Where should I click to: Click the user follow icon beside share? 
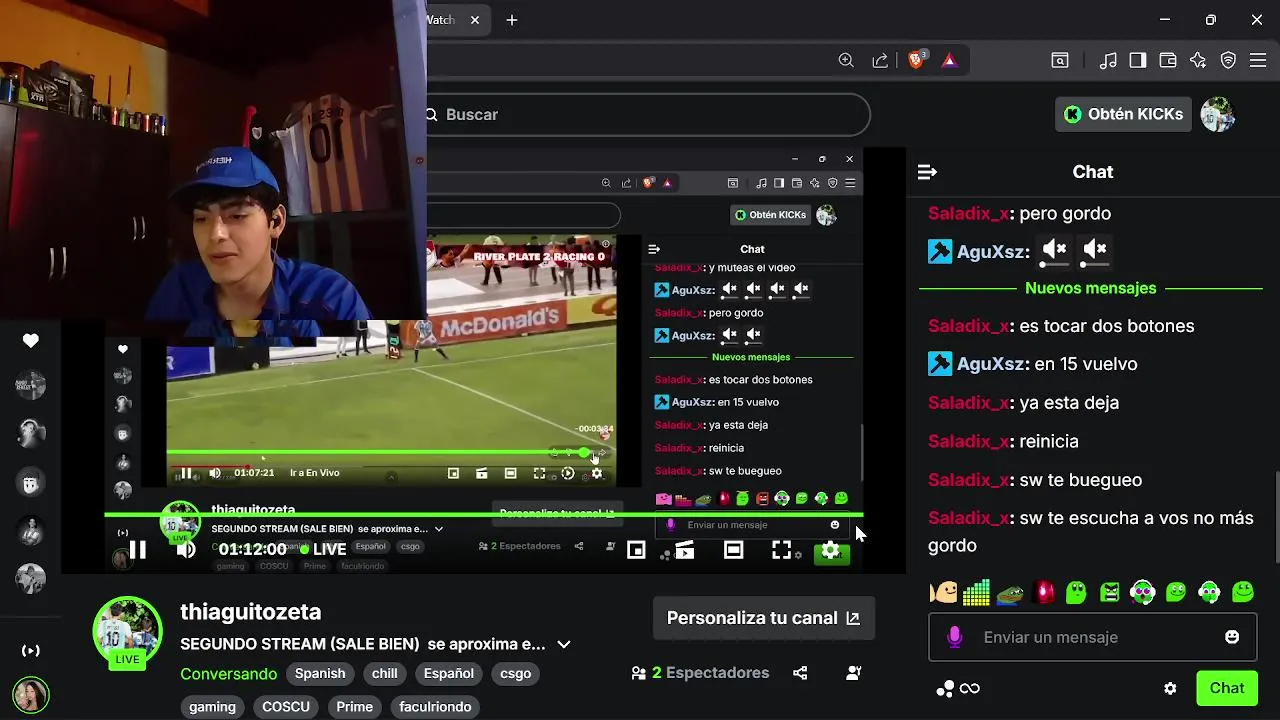click(853, 673)
